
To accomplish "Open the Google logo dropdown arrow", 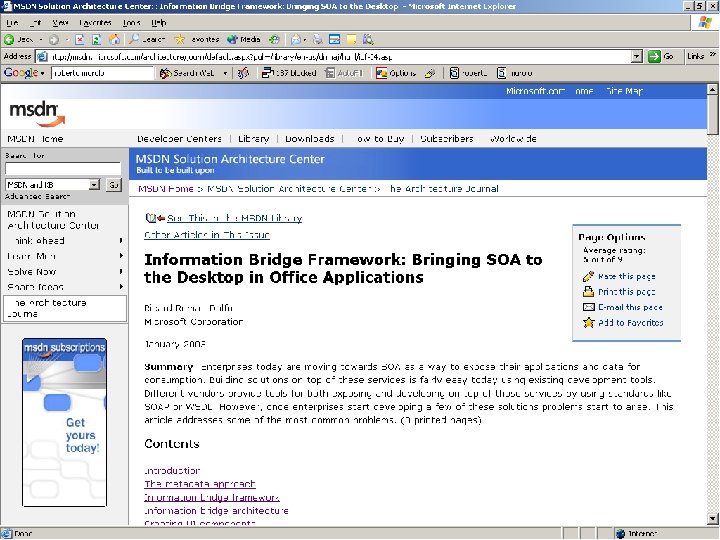I will 42,73.
